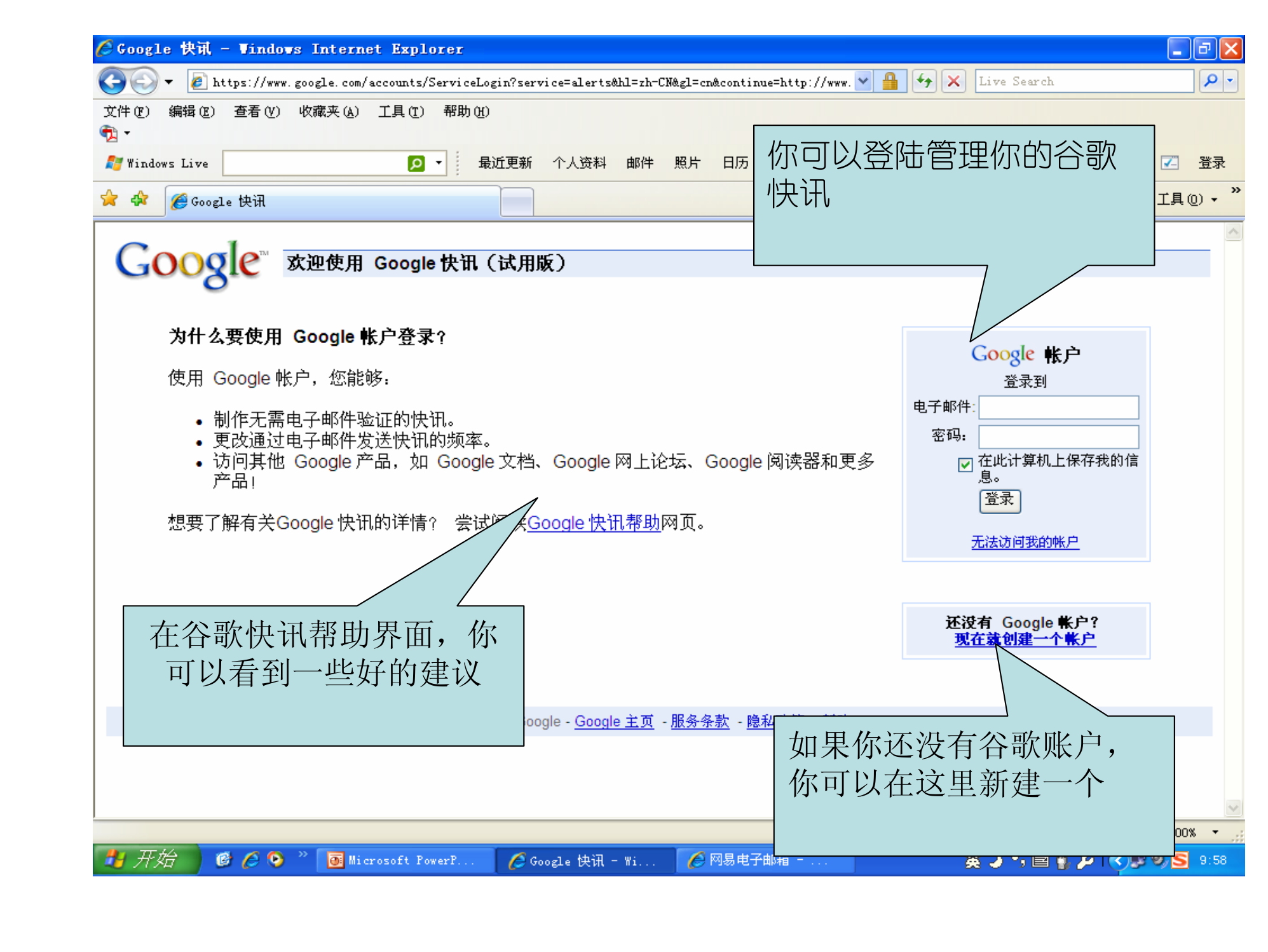This screenshot has width=1268, height=952.
Task: Click the vertical scrollbar down arrow
Action: [1233, 808]
